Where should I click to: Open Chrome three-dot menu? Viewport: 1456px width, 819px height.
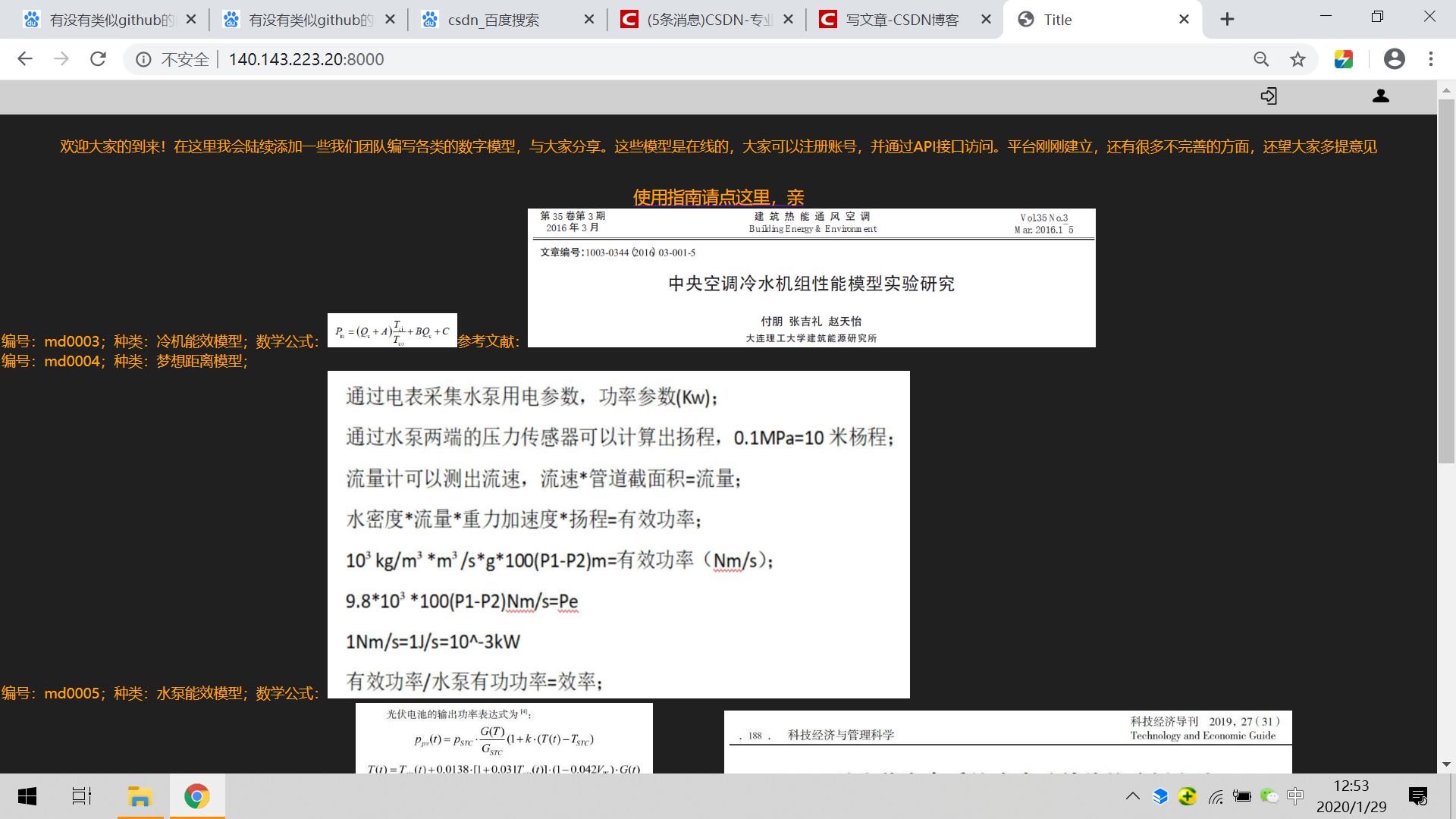click(1431, 59)
